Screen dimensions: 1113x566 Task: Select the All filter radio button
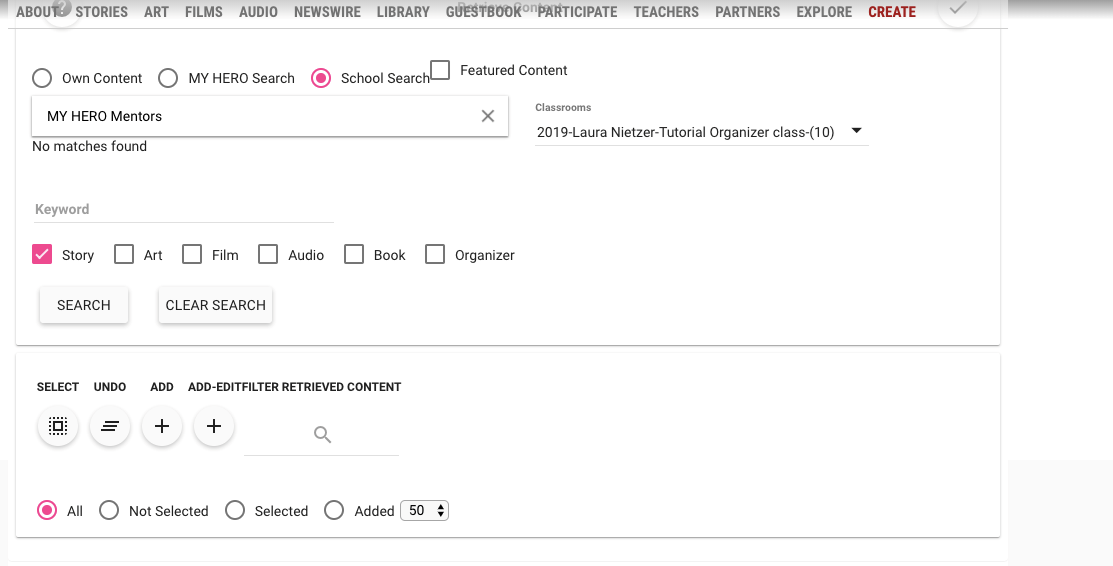[x=47, y=511]
